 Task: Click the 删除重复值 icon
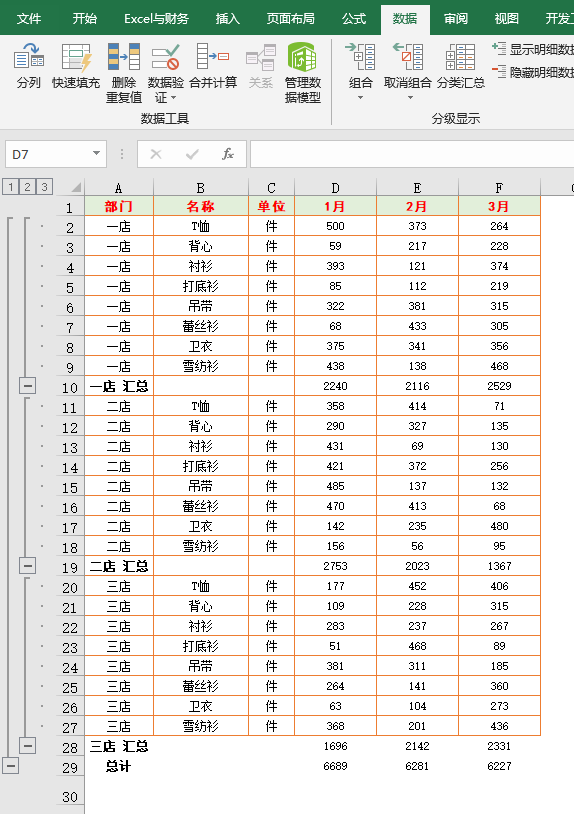pos(124,57)
